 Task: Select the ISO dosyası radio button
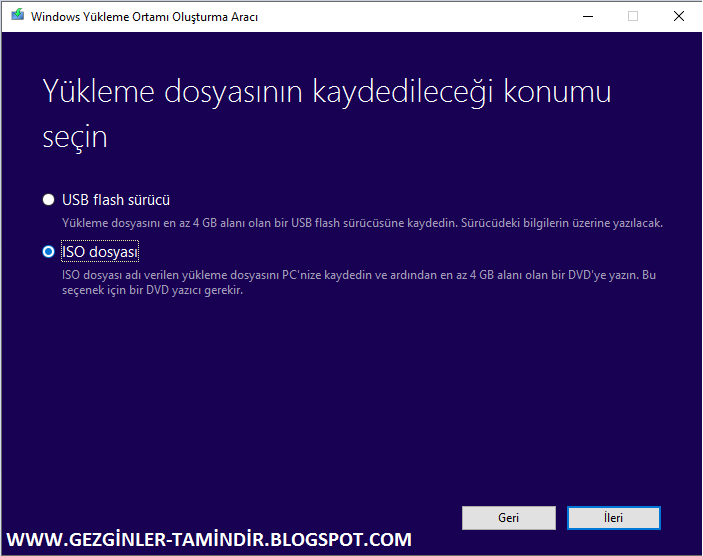coord(48,252)
